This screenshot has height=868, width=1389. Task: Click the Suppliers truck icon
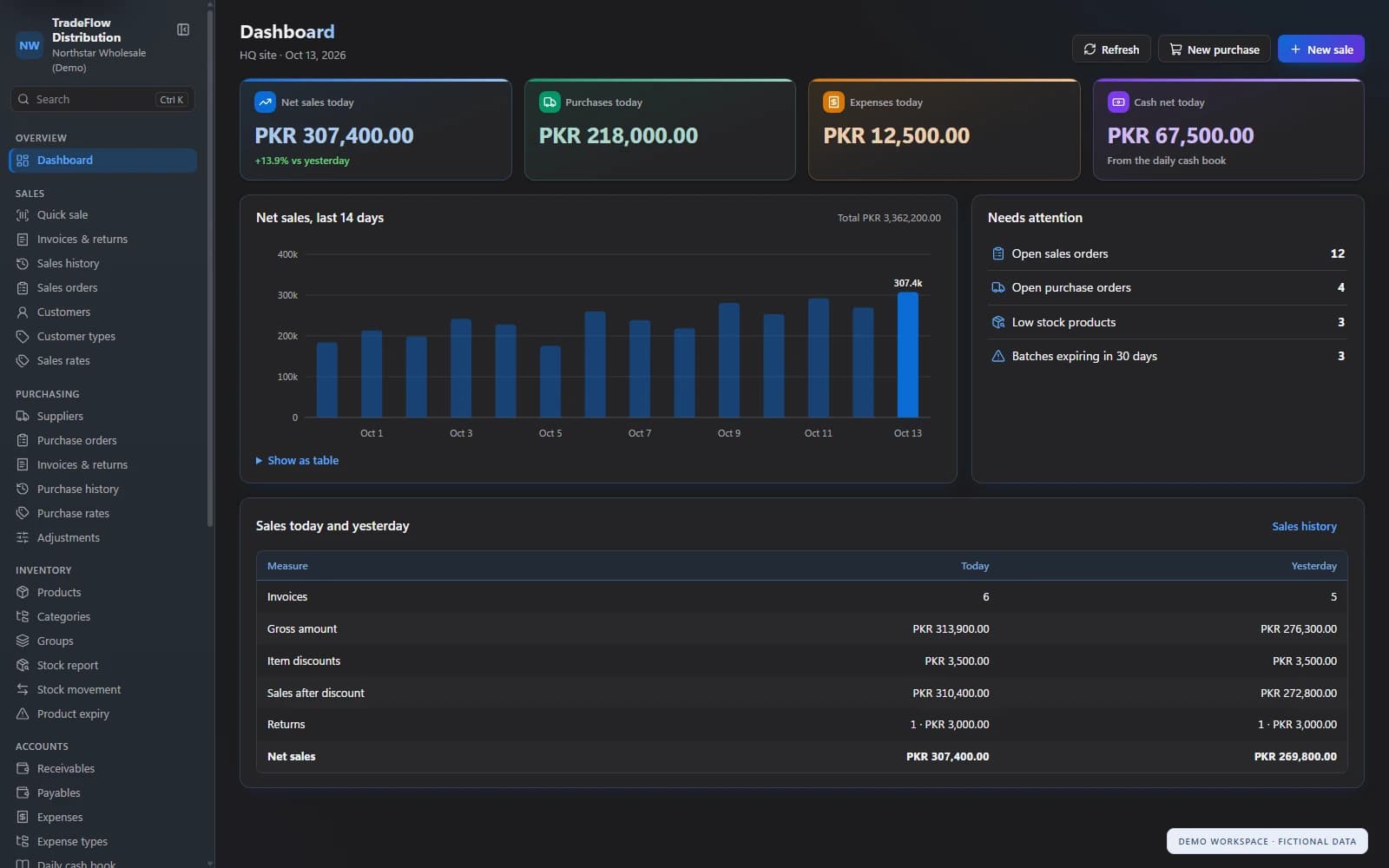click(x=23, y=417)
